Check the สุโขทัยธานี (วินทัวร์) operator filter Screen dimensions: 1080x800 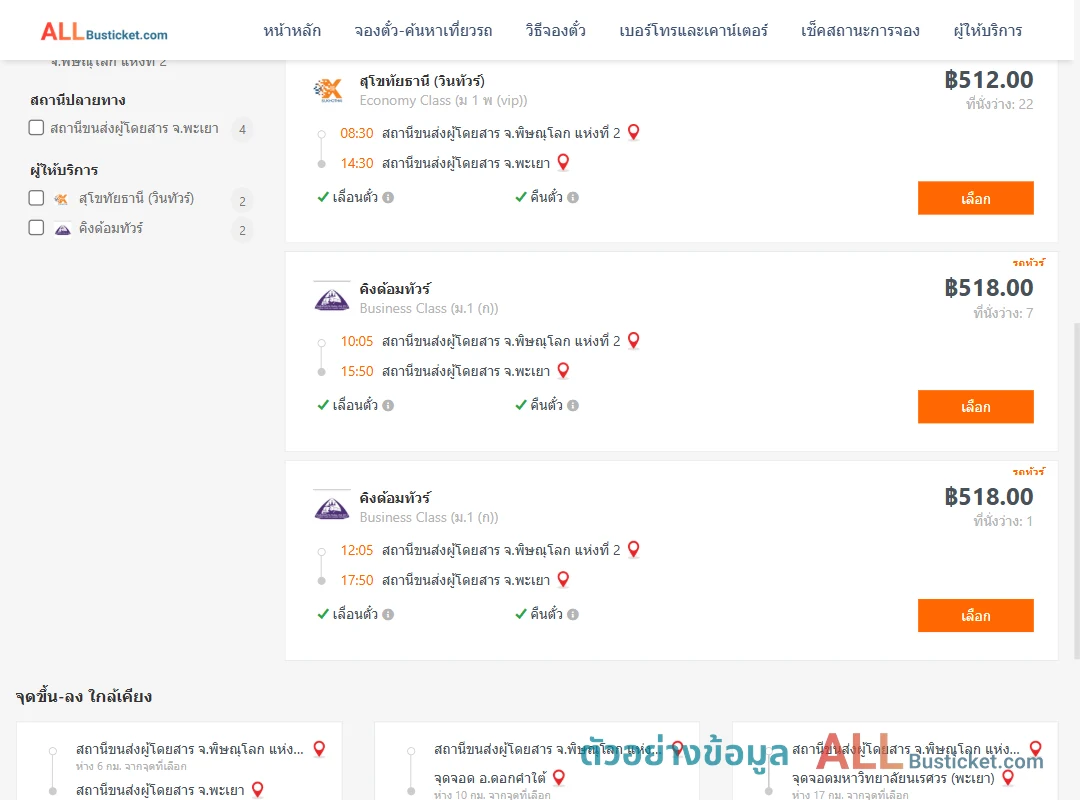coord(37,198)
